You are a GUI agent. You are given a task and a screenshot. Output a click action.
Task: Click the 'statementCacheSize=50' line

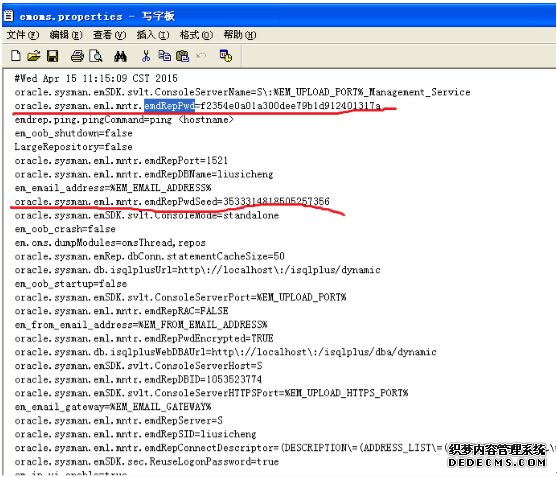click(149, 256)
